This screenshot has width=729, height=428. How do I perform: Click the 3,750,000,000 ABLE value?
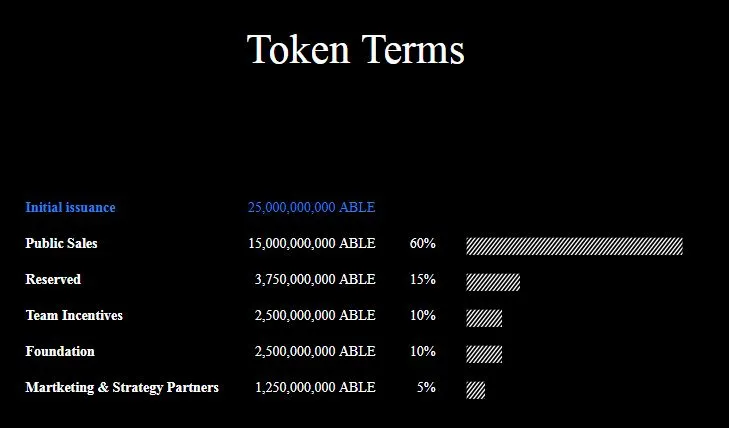315,279
